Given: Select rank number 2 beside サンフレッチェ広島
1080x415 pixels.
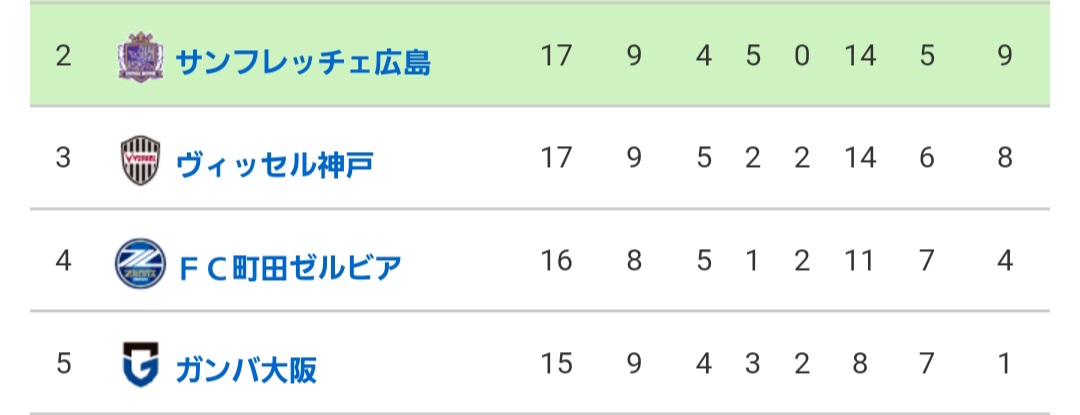Looking at the screenshot, I should (x=63, y=56).
